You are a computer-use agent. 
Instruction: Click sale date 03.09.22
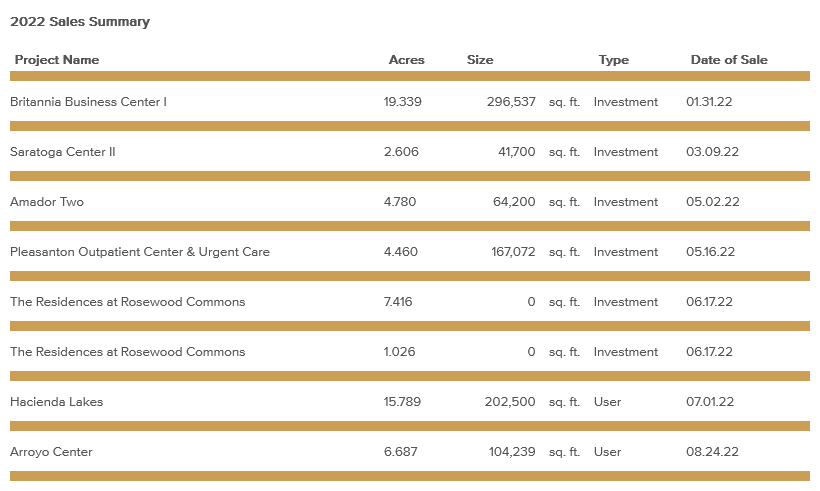click(x=712, y=152)
